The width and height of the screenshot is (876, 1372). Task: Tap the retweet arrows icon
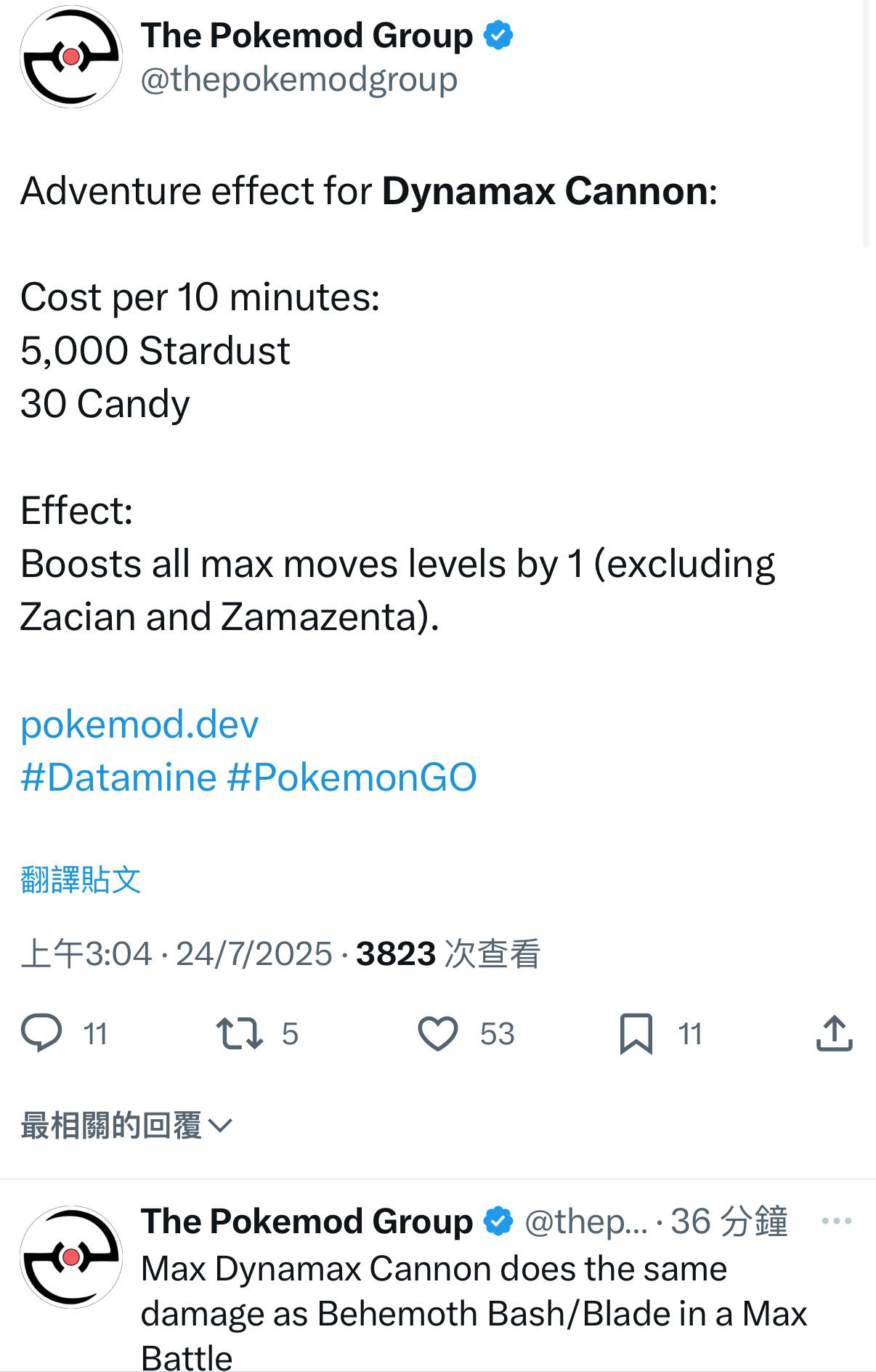(240, 1033)
